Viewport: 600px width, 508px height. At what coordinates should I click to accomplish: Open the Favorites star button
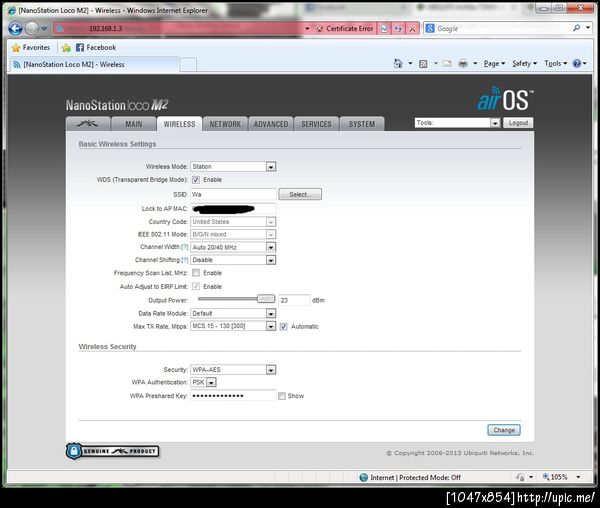click(x=31, y=47)
